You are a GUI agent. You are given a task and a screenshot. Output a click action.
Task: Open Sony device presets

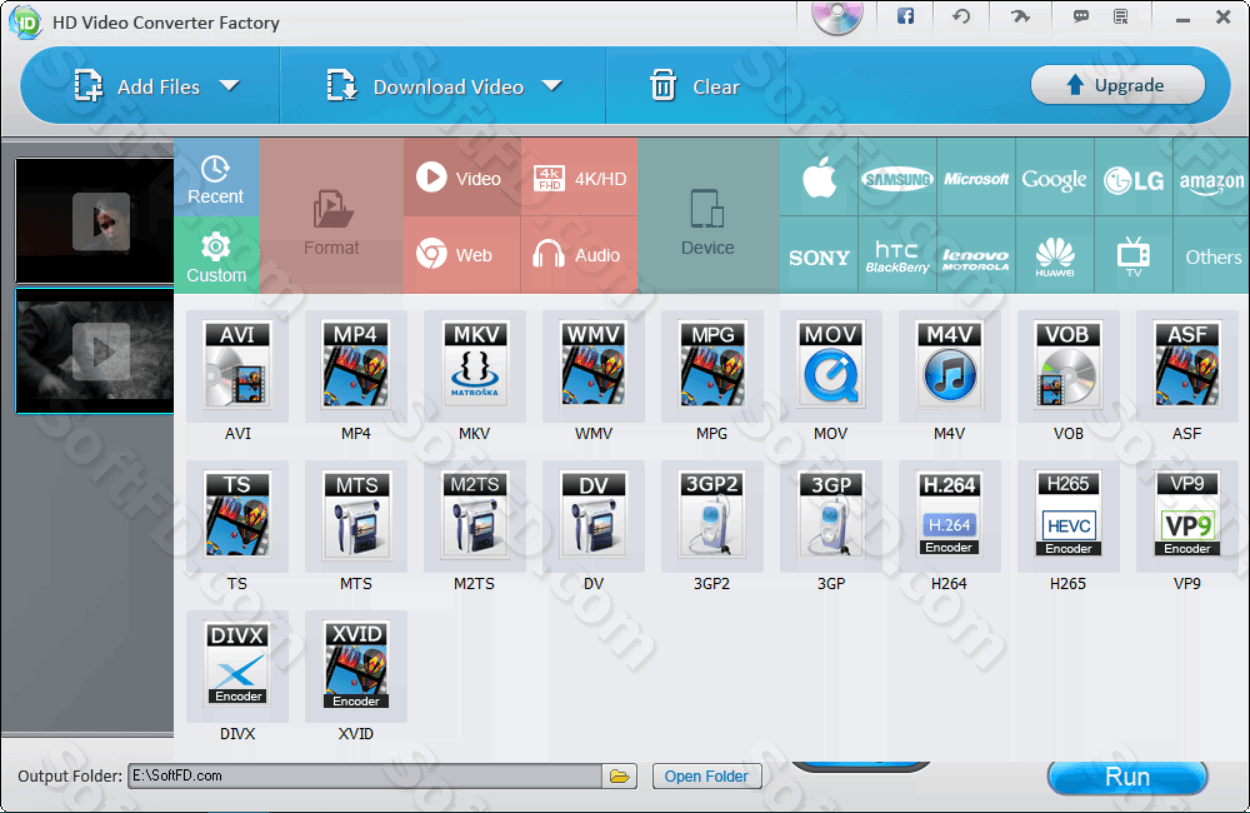click(x=819, y=256)
